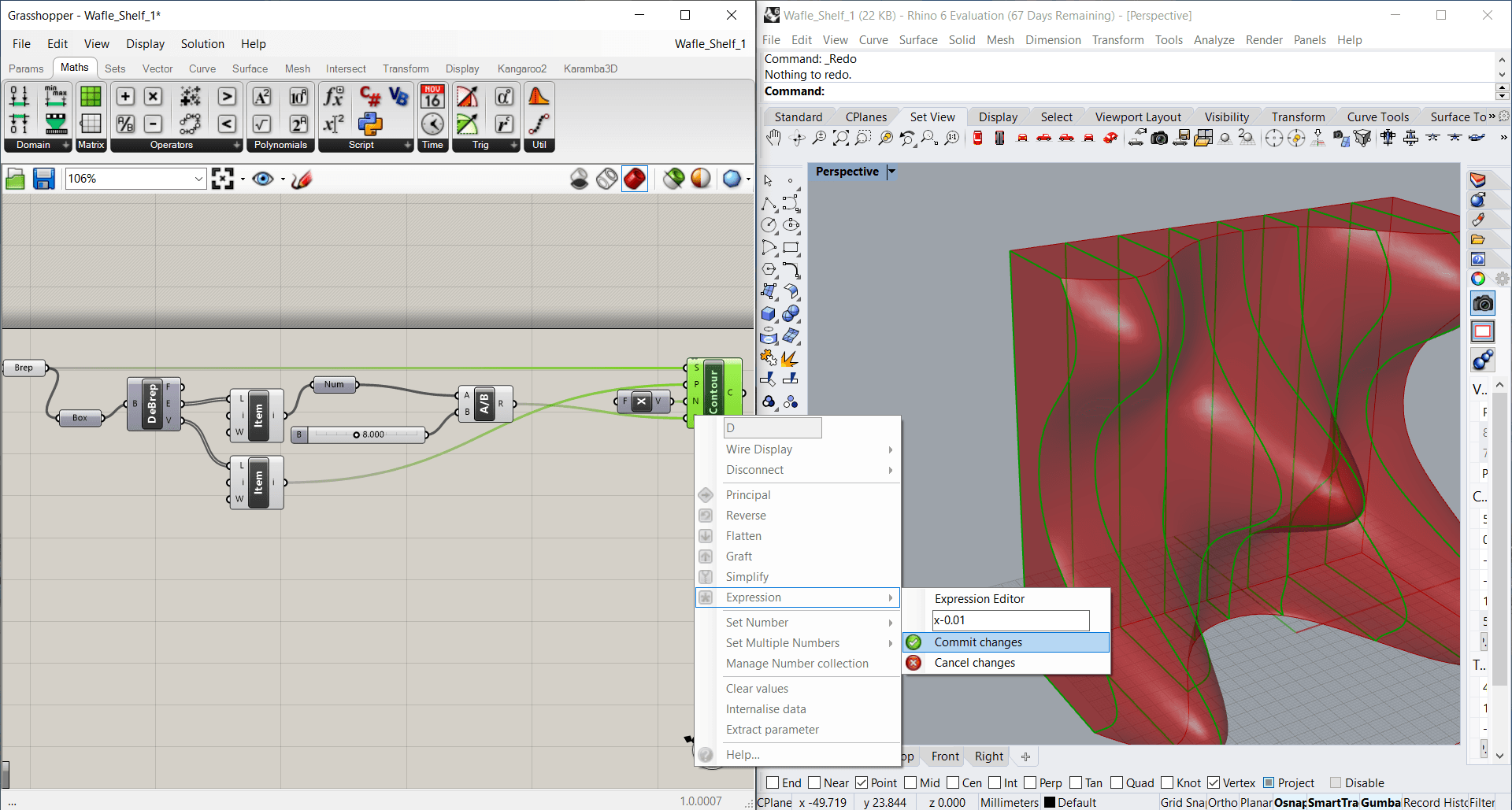Image resolution: width=1512 pixels, height=810 pixels.
Task: Click the camera icon in right sidebar
Action: (1482, 303)
